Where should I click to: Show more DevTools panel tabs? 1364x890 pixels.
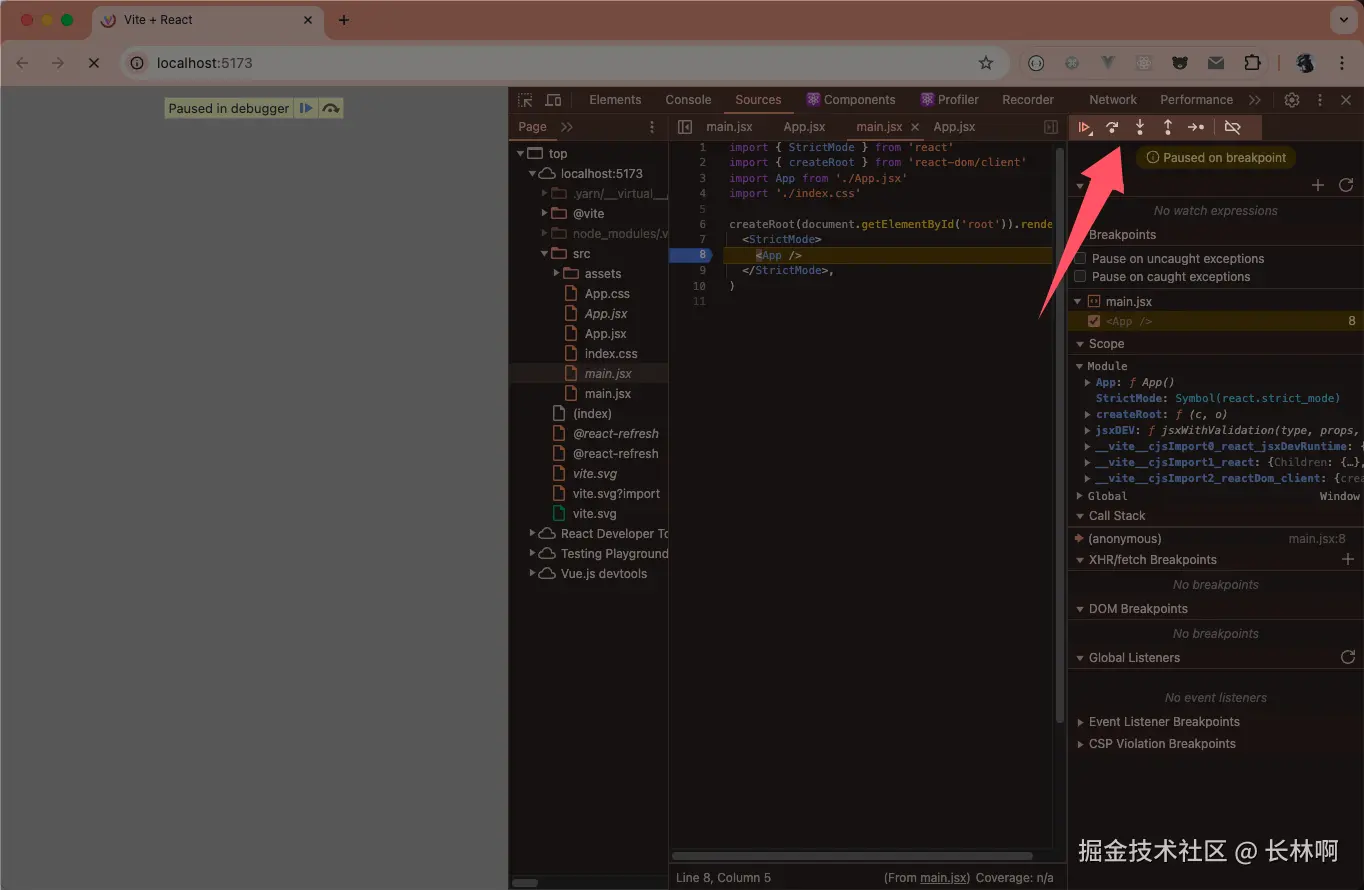click(1255, 100)
